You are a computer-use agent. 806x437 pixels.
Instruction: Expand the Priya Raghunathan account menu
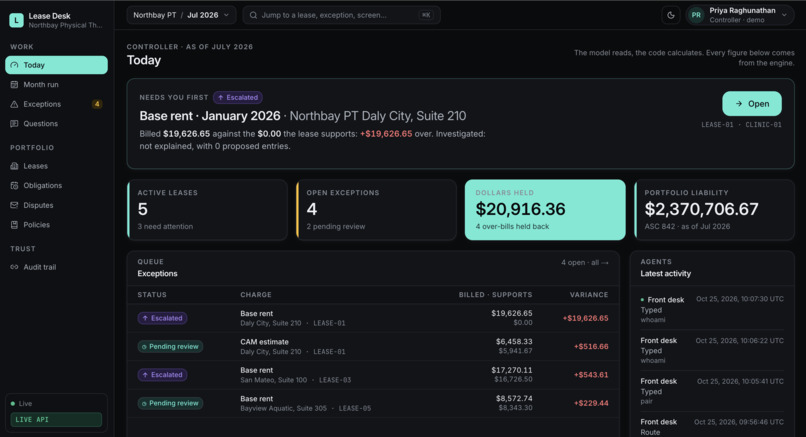click(x=740, y=15)
